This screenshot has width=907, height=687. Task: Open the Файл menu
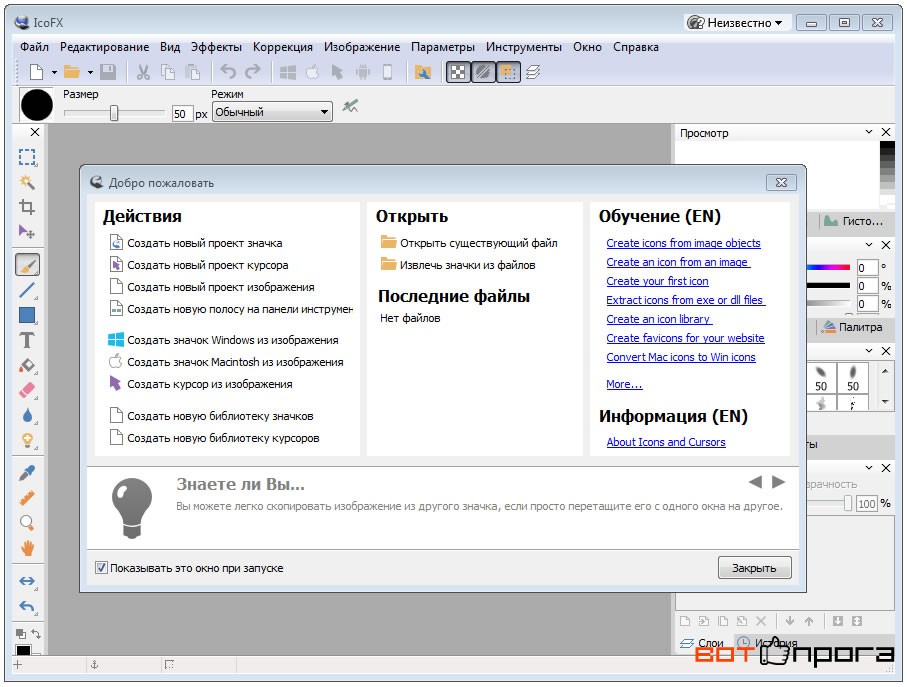pyautogui.click(x=34, y=47)
